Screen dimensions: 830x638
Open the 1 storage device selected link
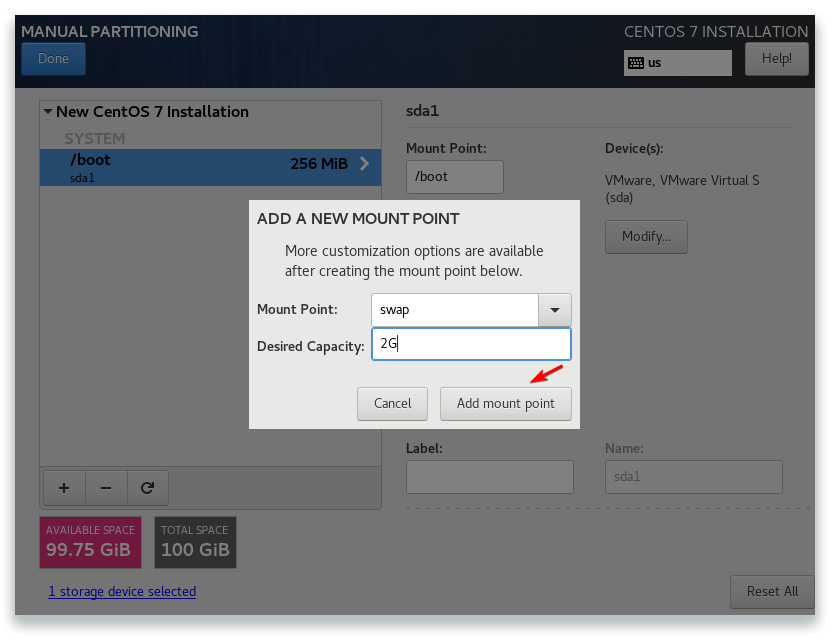pos(122,591)
